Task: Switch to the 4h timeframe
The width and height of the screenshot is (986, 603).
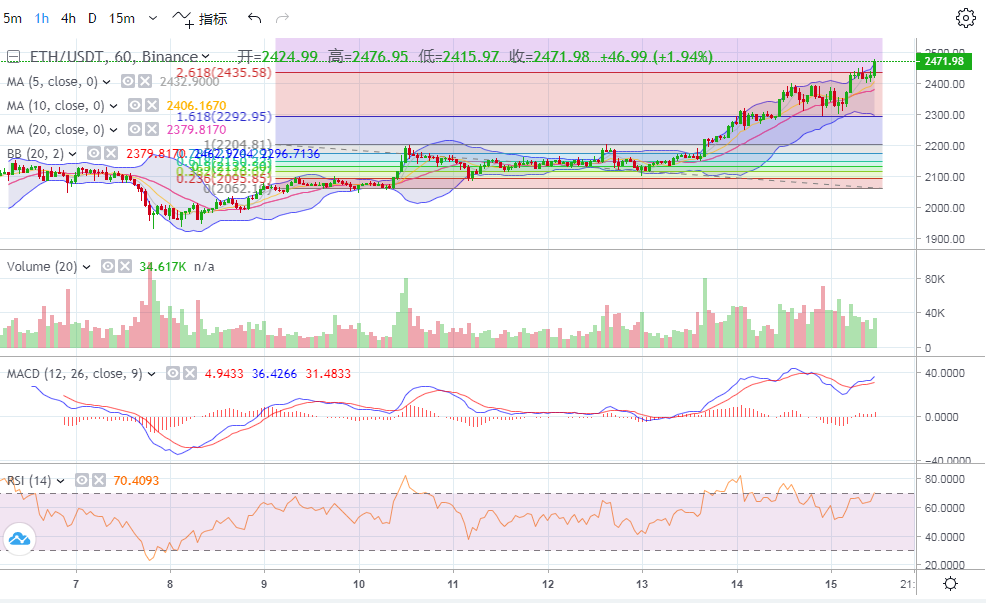Action: (67, 18)
